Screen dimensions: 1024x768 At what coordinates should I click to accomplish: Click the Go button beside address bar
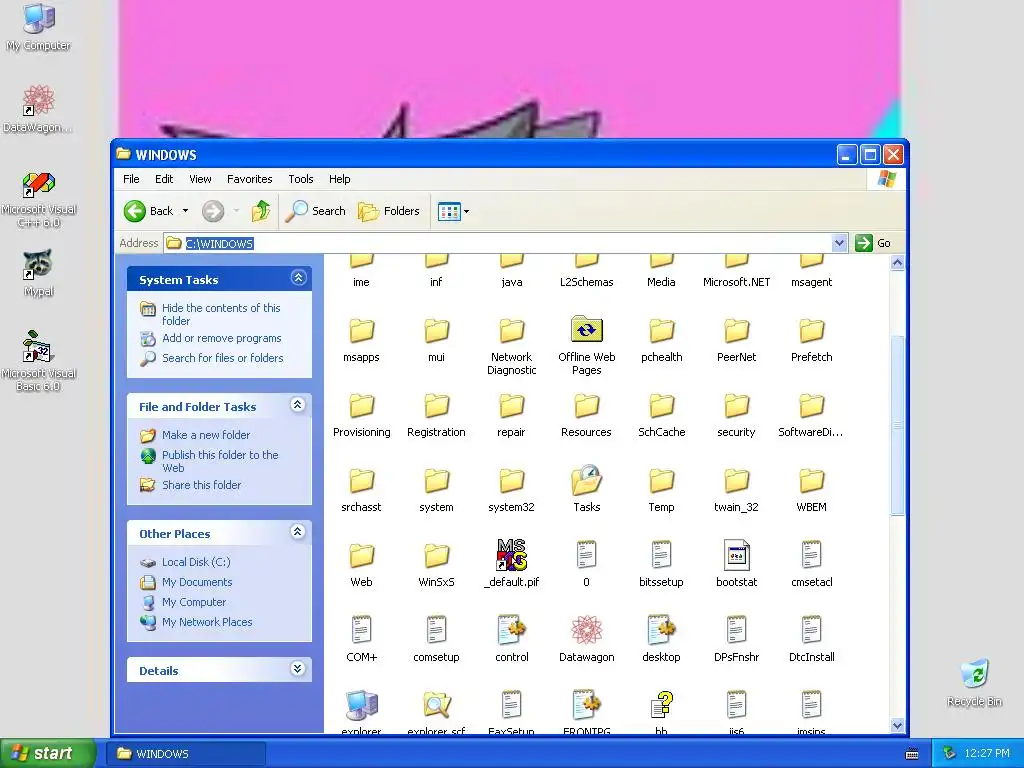pyautogui.click(x=872, y=243)
